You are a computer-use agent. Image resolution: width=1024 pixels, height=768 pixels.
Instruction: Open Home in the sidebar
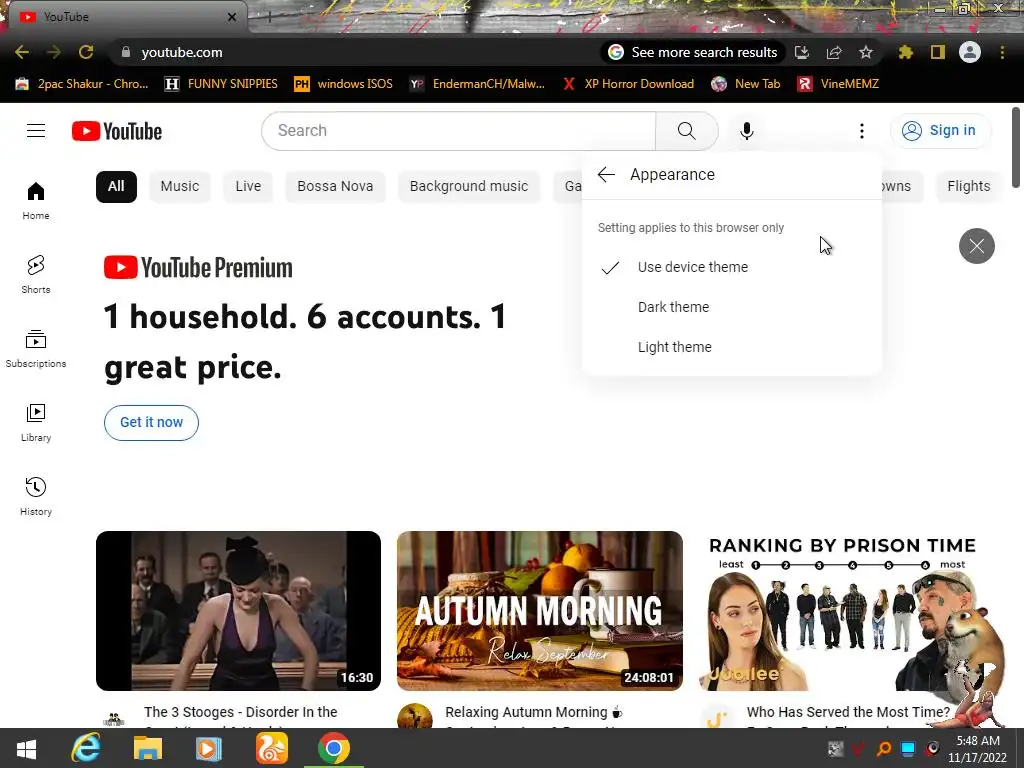click(36, 200)
